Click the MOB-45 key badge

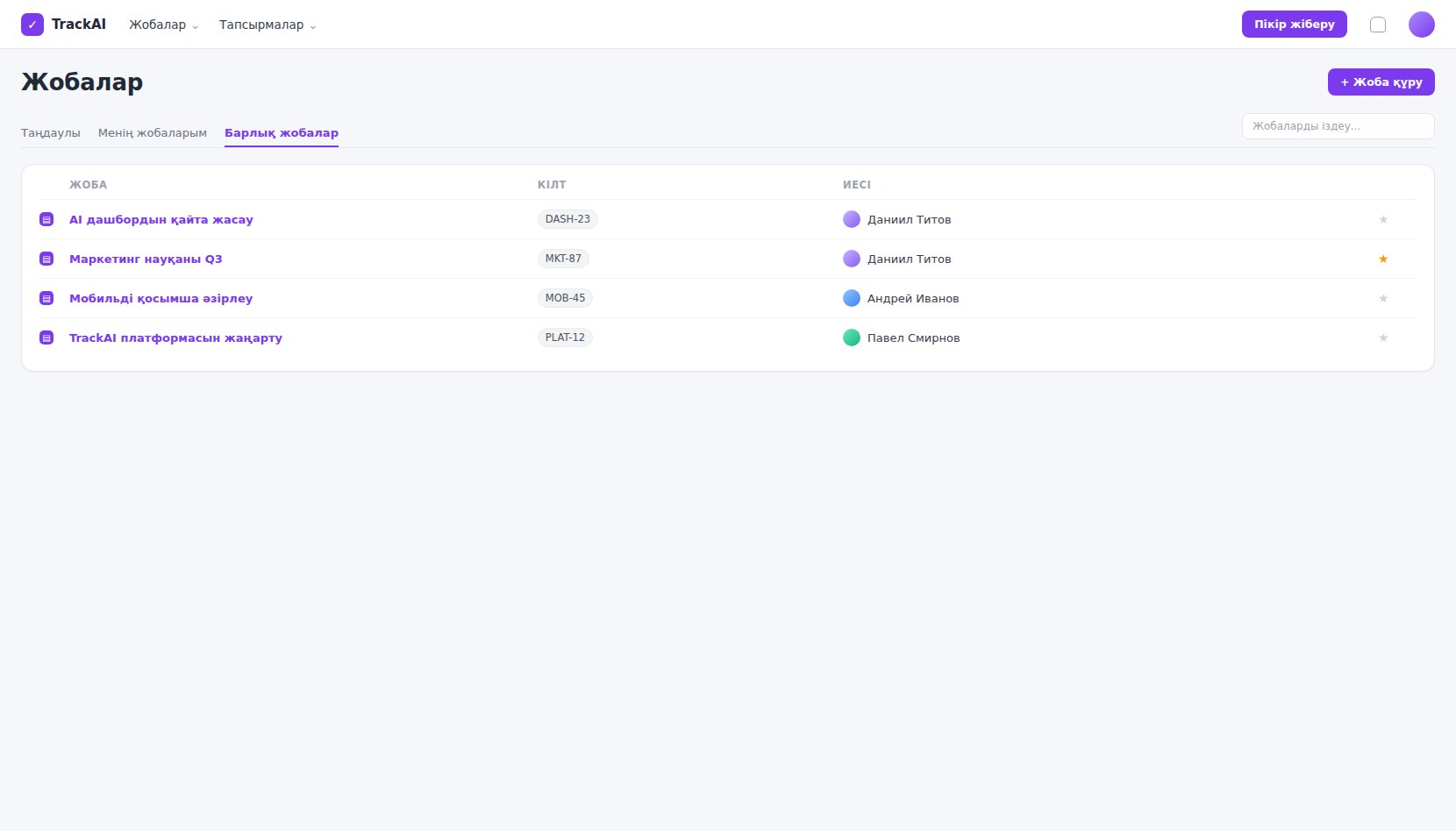(x=565, y=298)
